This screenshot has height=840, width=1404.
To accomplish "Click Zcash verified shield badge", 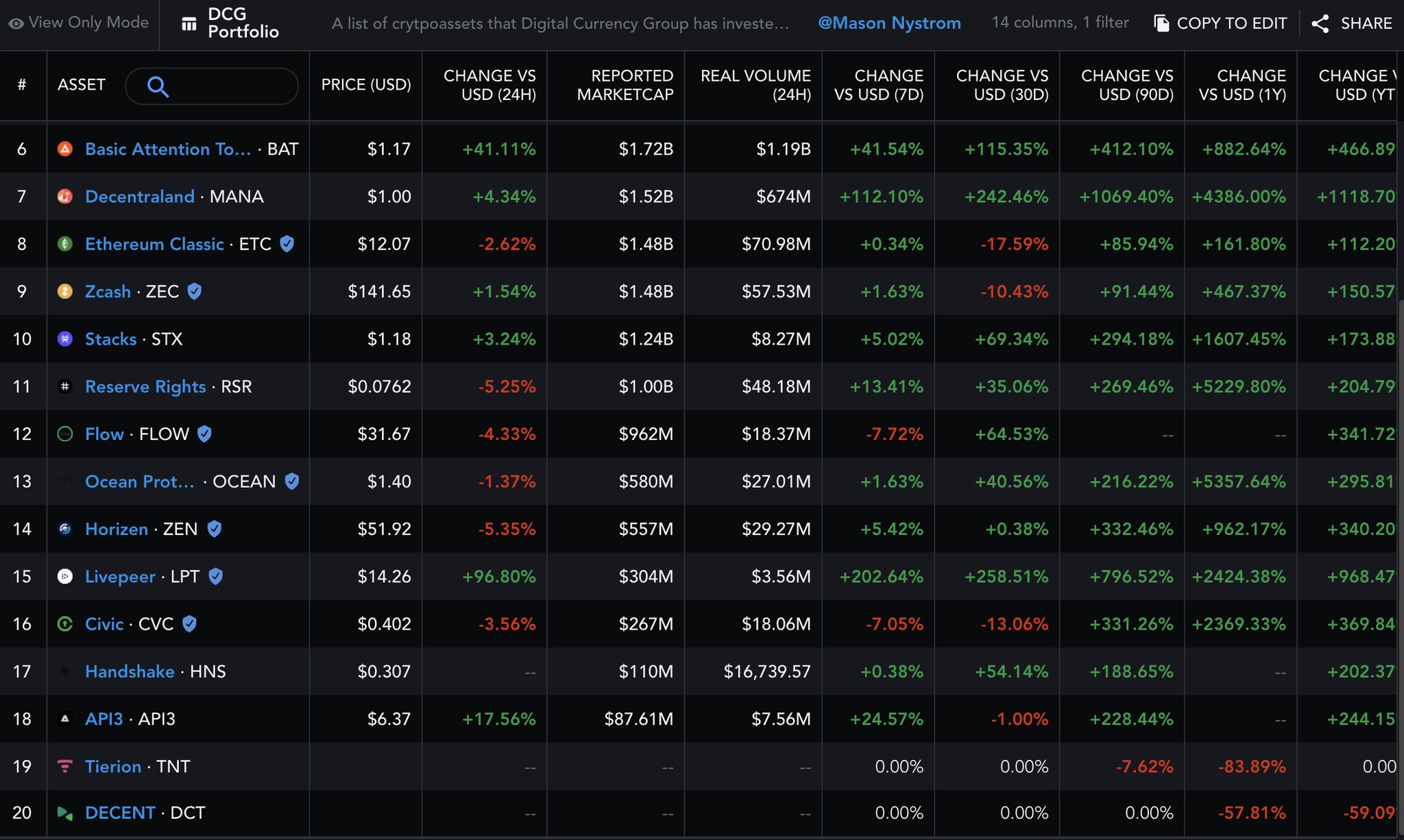I will pyautogui.click(x=195, y=291).
